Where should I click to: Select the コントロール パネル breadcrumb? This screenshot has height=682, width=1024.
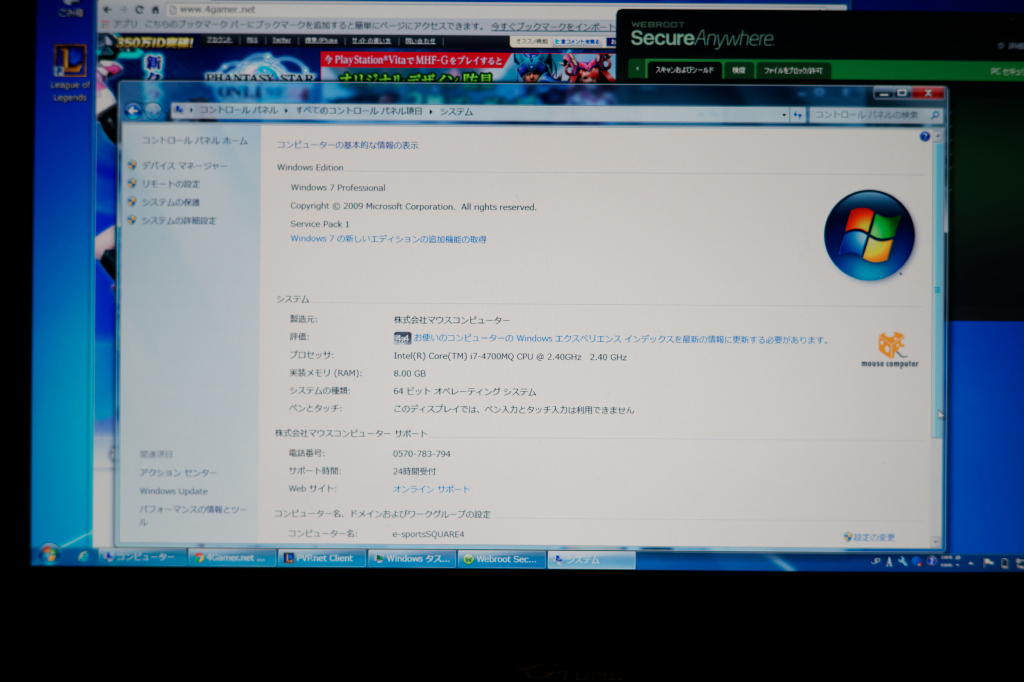coord(238,110)
